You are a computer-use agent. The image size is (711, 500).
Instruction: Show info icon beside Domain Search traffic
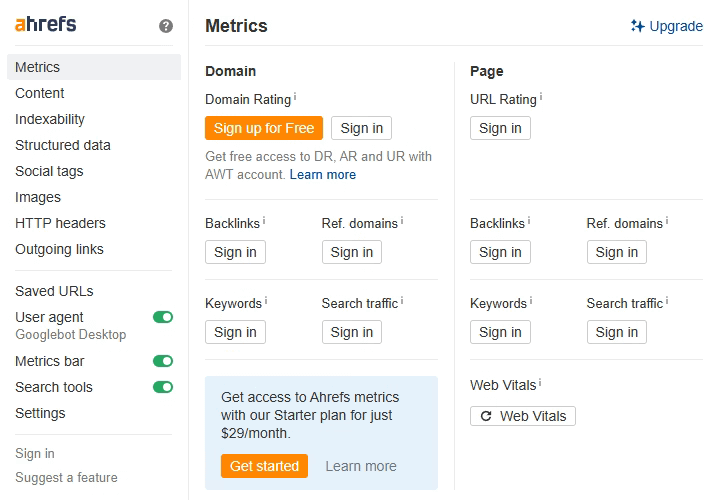(402, 301)
